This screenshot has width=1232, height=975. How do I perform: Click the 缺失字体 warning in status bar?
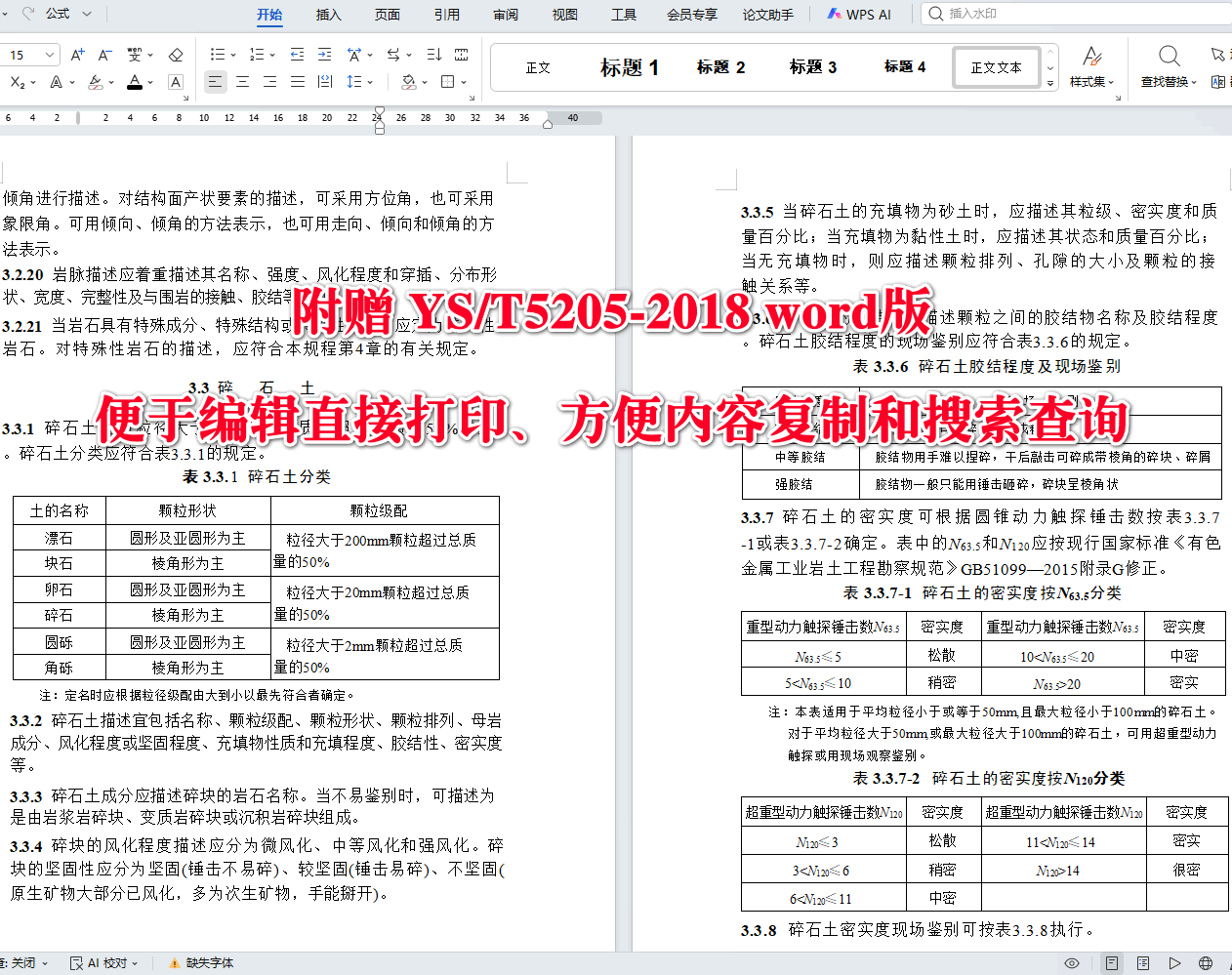point(202,963)
